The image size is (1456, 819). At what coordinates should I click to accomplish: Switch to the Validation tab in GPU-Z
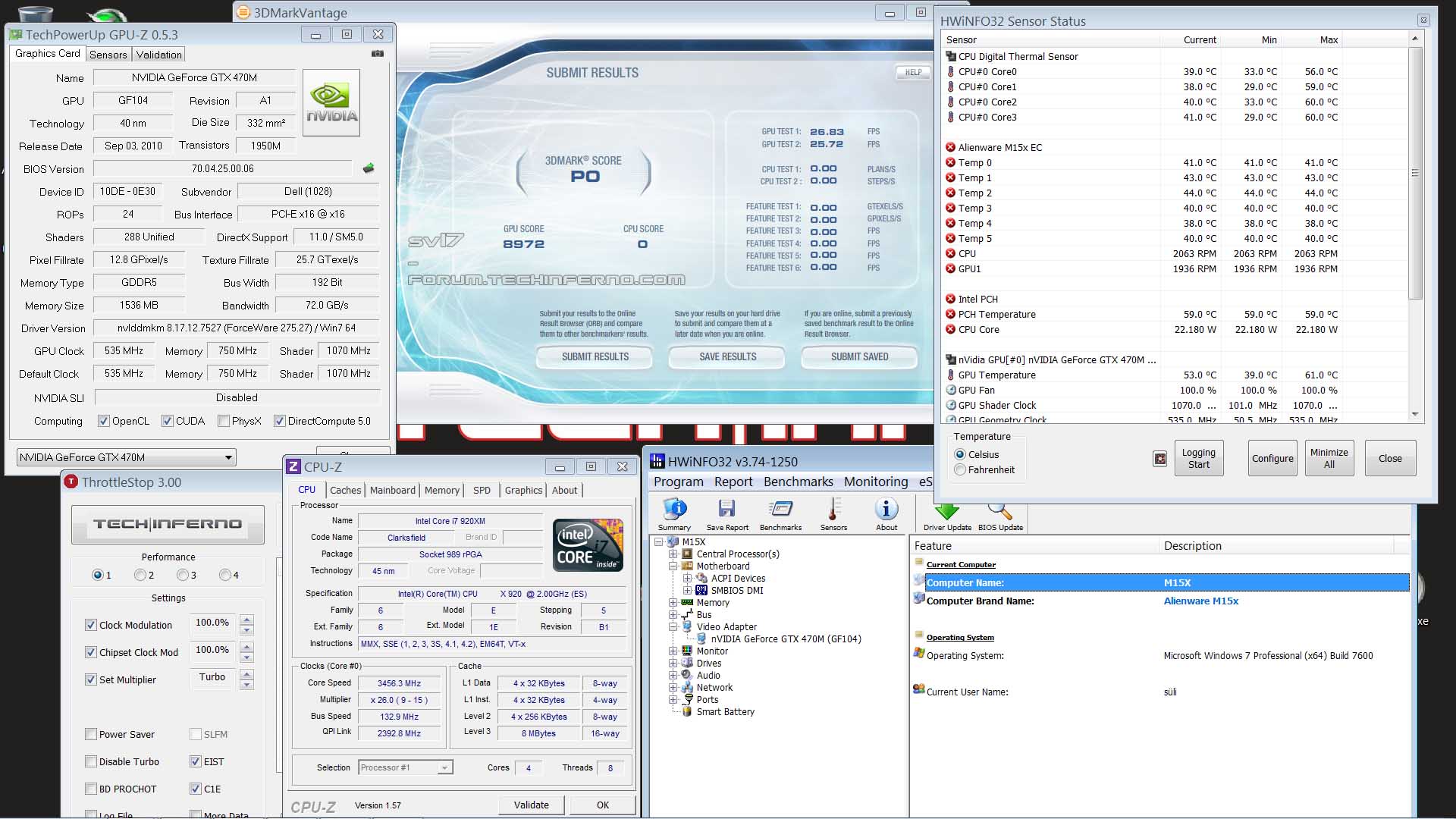coord(158,55)
